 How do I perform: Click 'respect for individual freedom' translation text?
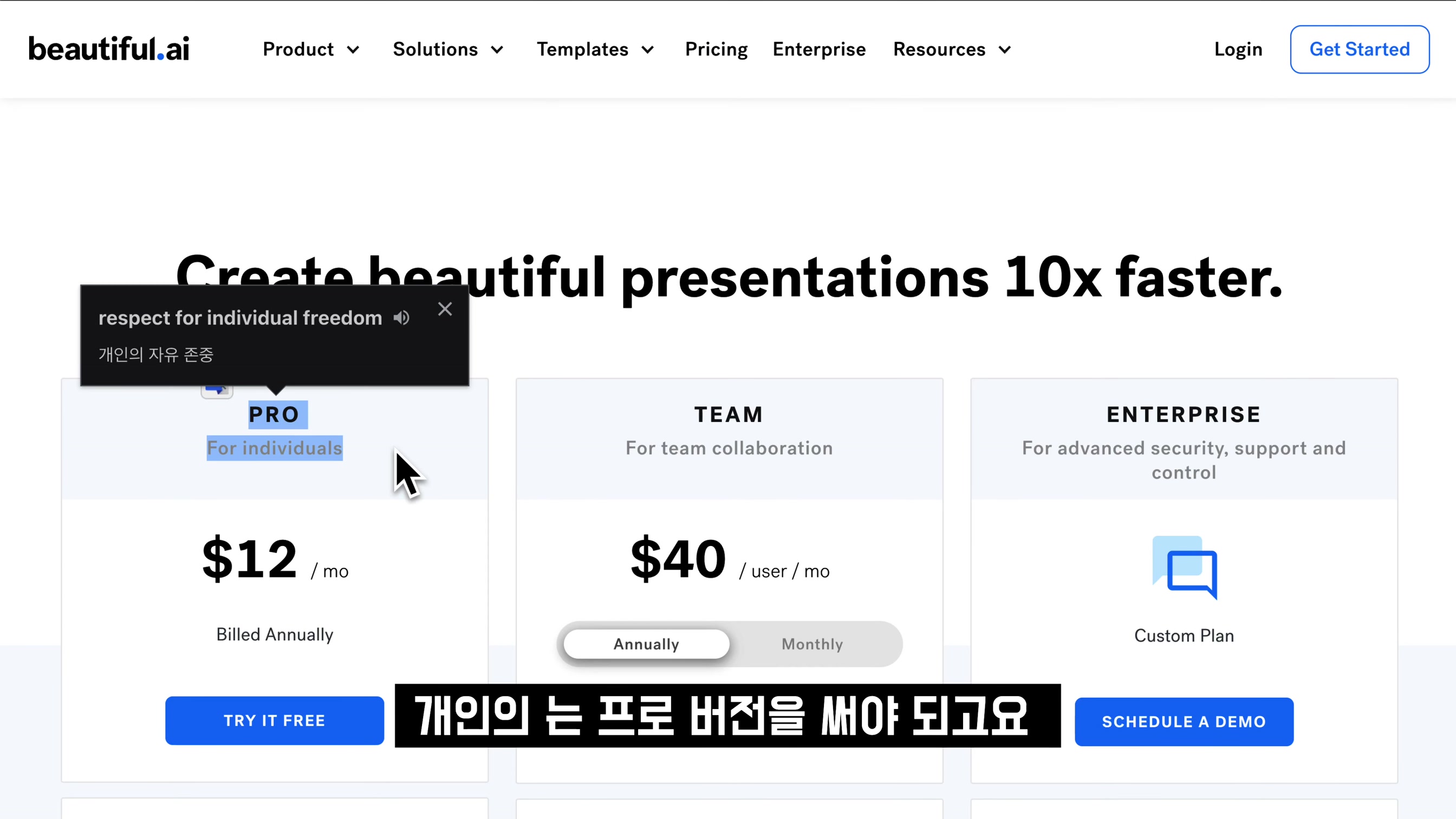coord(240,317)
